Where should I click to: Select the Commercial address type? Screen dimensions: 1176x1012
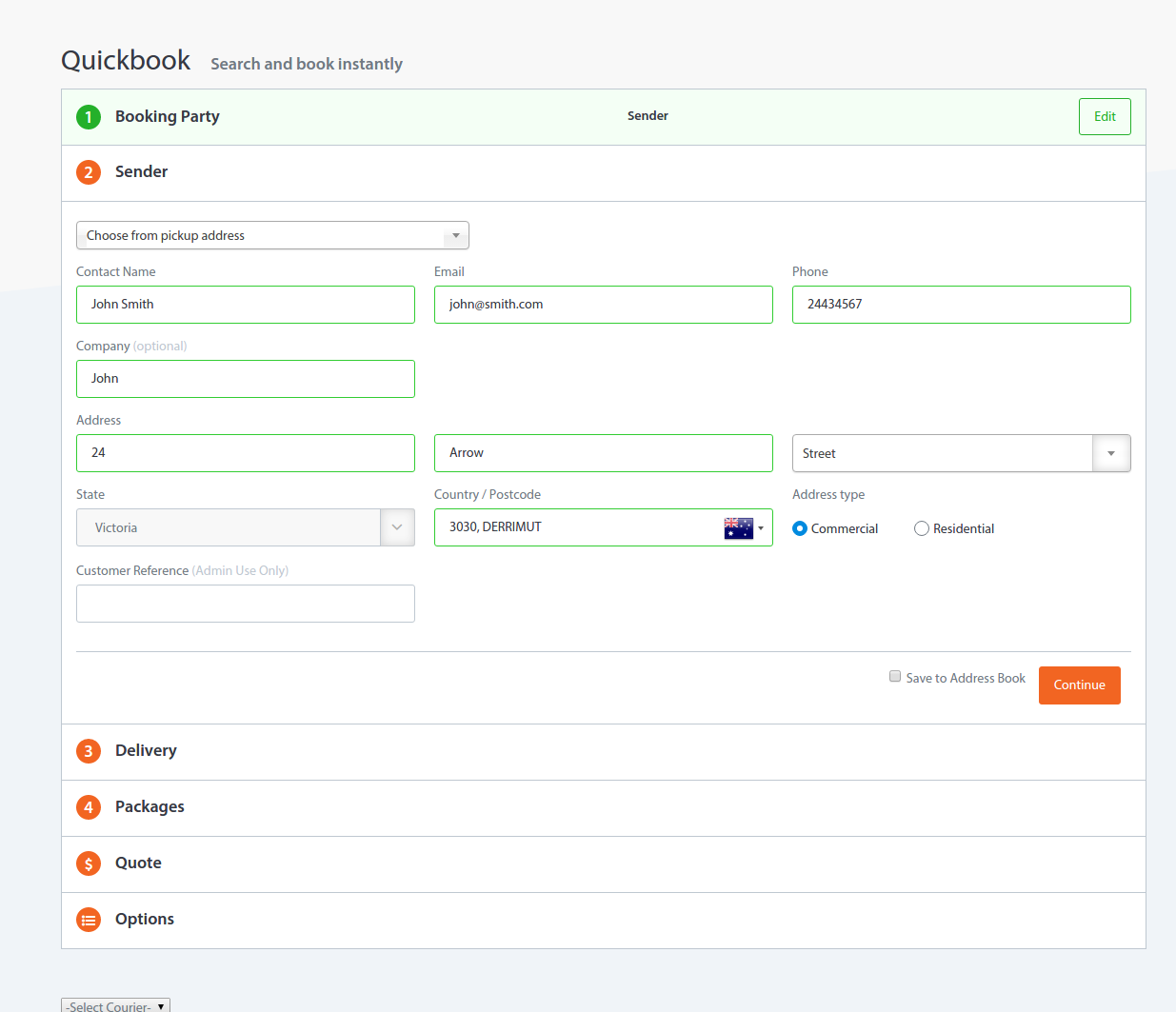click(800, 528)
